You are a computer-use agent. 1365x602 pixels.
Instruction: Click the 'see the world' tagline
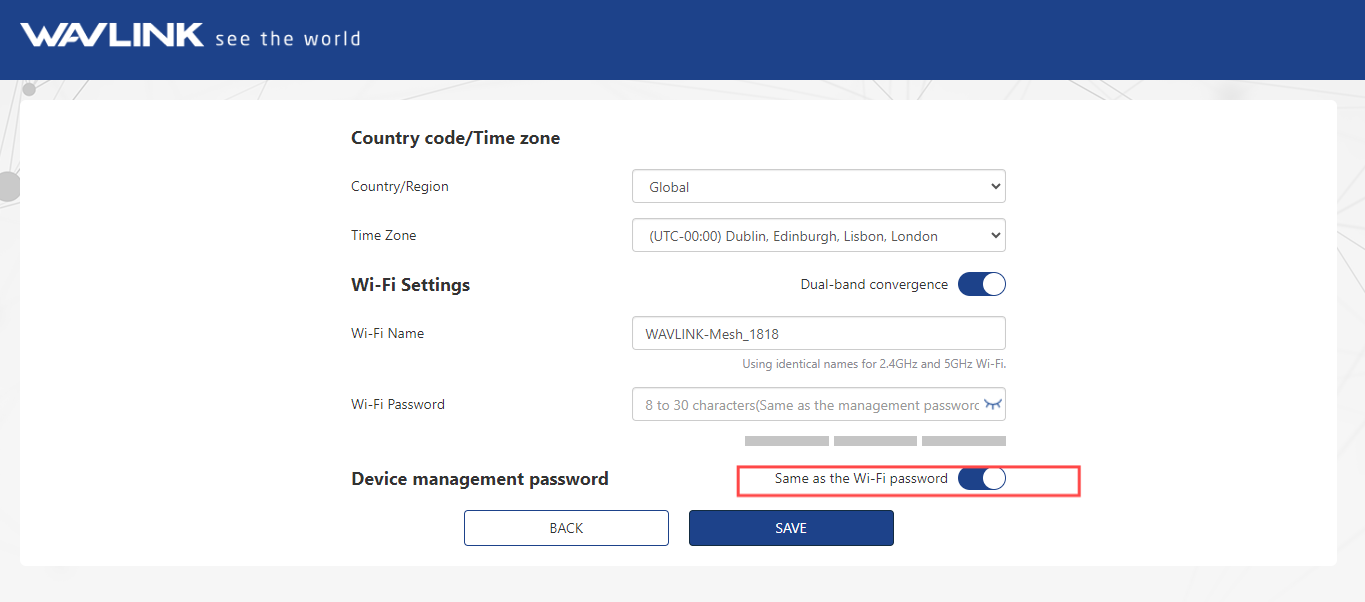click(x=288, y=39)
